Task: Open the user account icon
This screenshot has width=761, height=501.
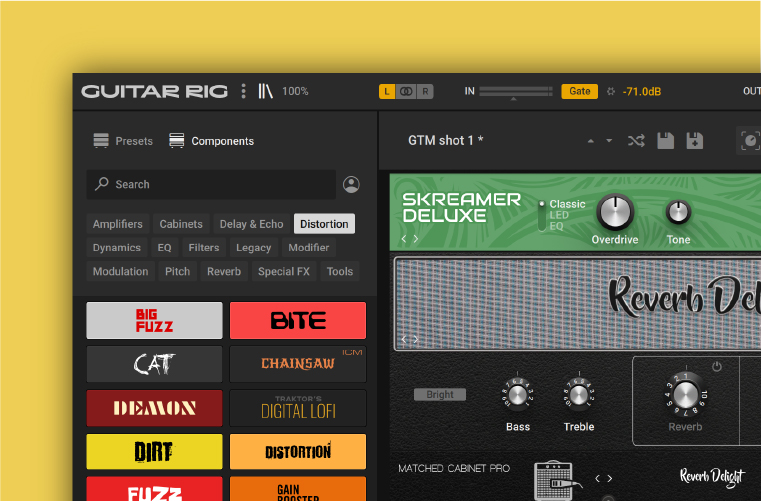Action: tap(351, 184)
